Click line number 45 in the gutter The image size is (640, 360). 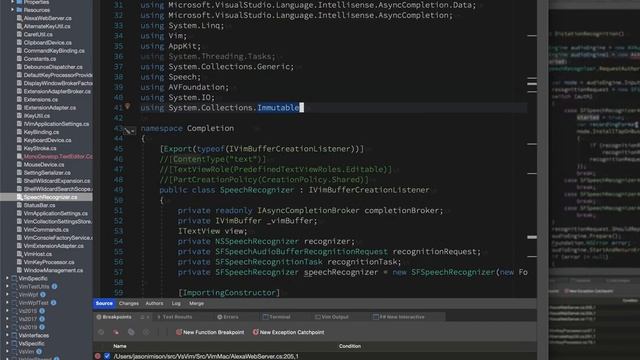click(x=118, y=149)
